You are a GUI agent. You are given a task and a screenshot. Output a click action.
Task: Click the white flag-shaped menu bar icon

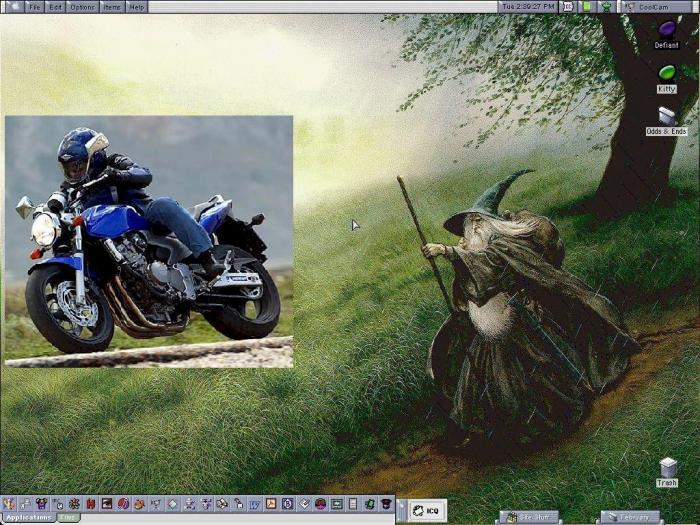(x=568, y=6)
